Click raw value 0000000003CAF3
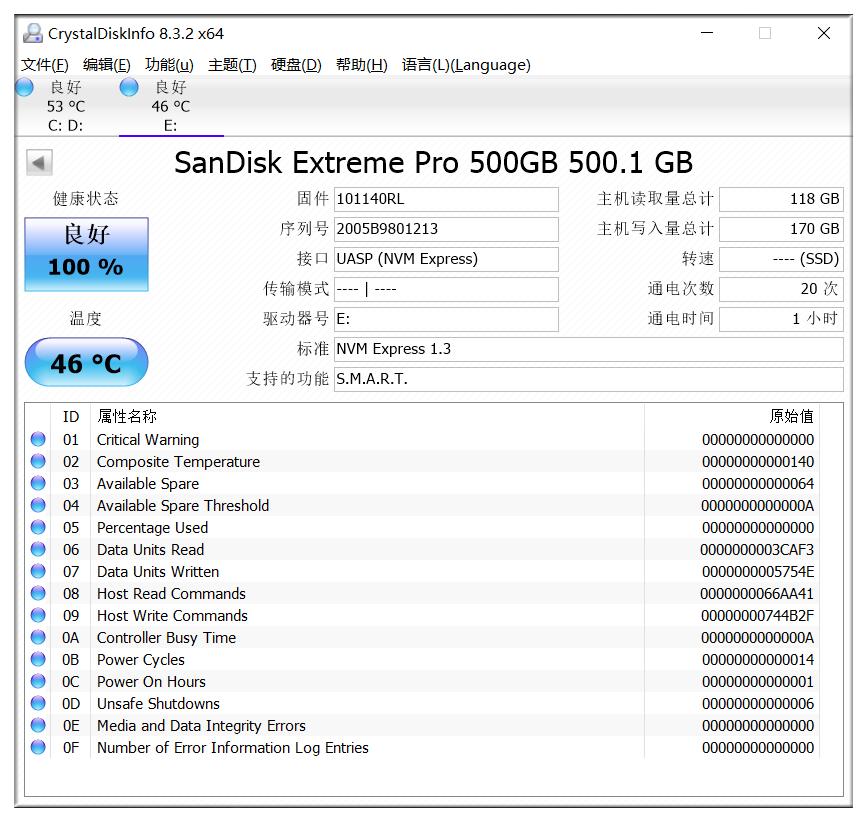This screenshot has width=867, height=822. pos(757,549)
